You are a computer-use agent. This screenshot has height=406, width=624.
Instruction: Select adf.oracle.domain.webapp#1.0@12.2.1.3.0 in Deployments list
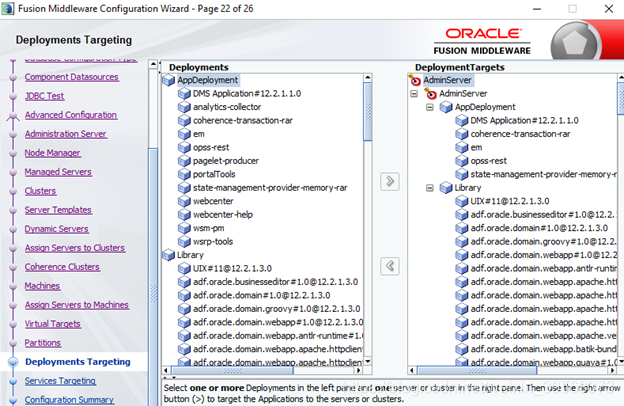[x=278, y=322]
